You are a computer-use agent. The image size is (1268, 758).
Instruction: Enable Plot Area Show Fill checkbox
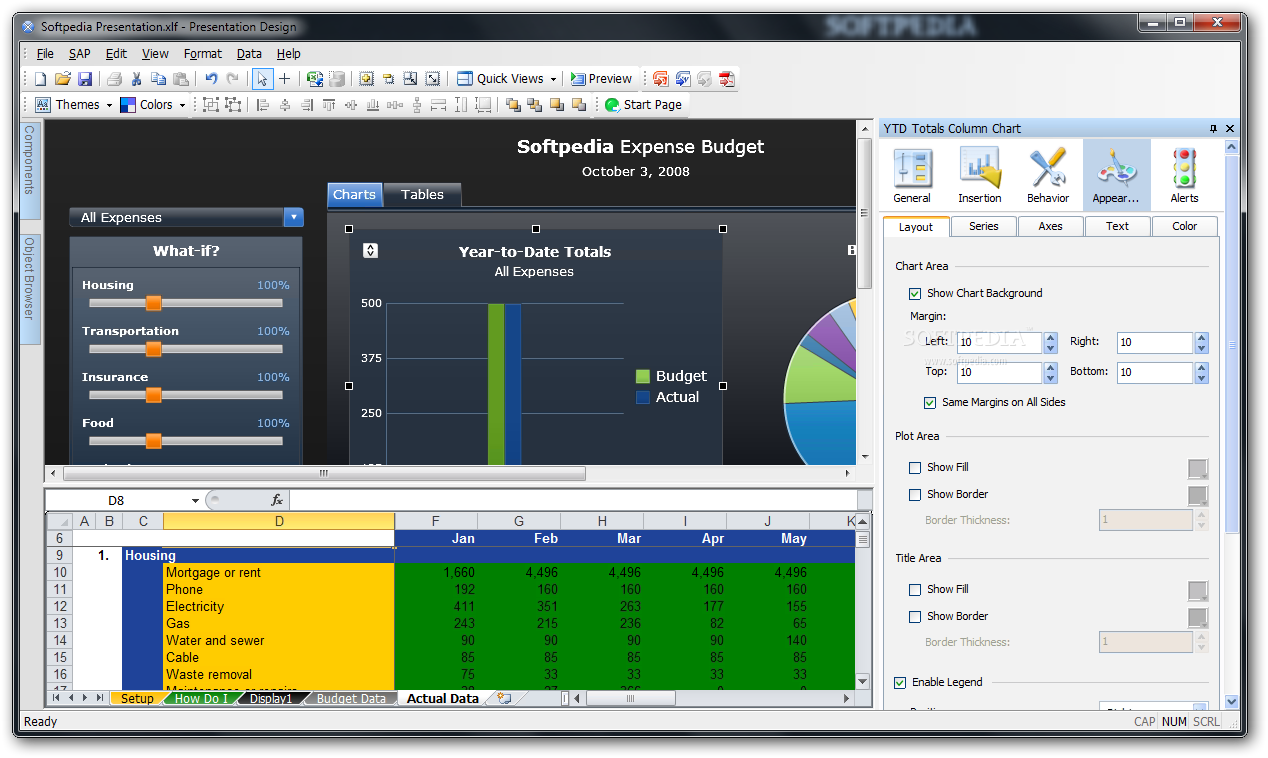tap(915, 467)
